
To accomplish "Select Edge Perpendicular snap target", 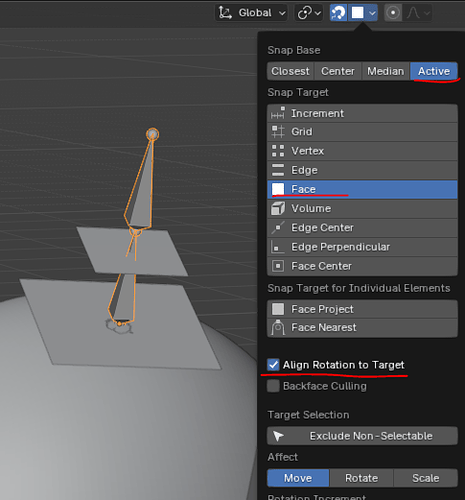I will point(362,247).
